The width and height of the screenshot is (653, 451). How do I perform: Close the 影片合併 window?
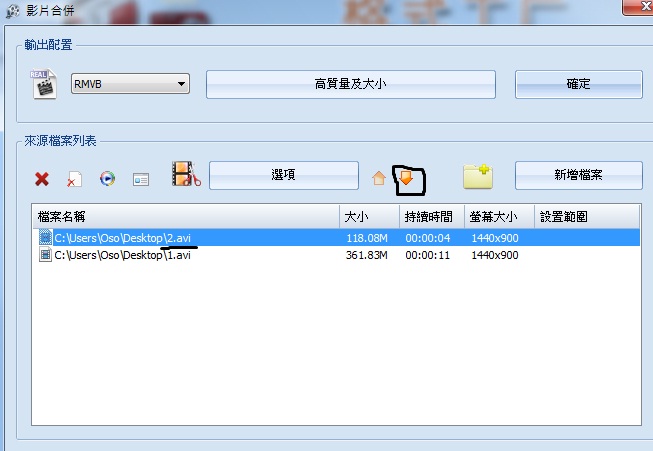tap(638, 7)
